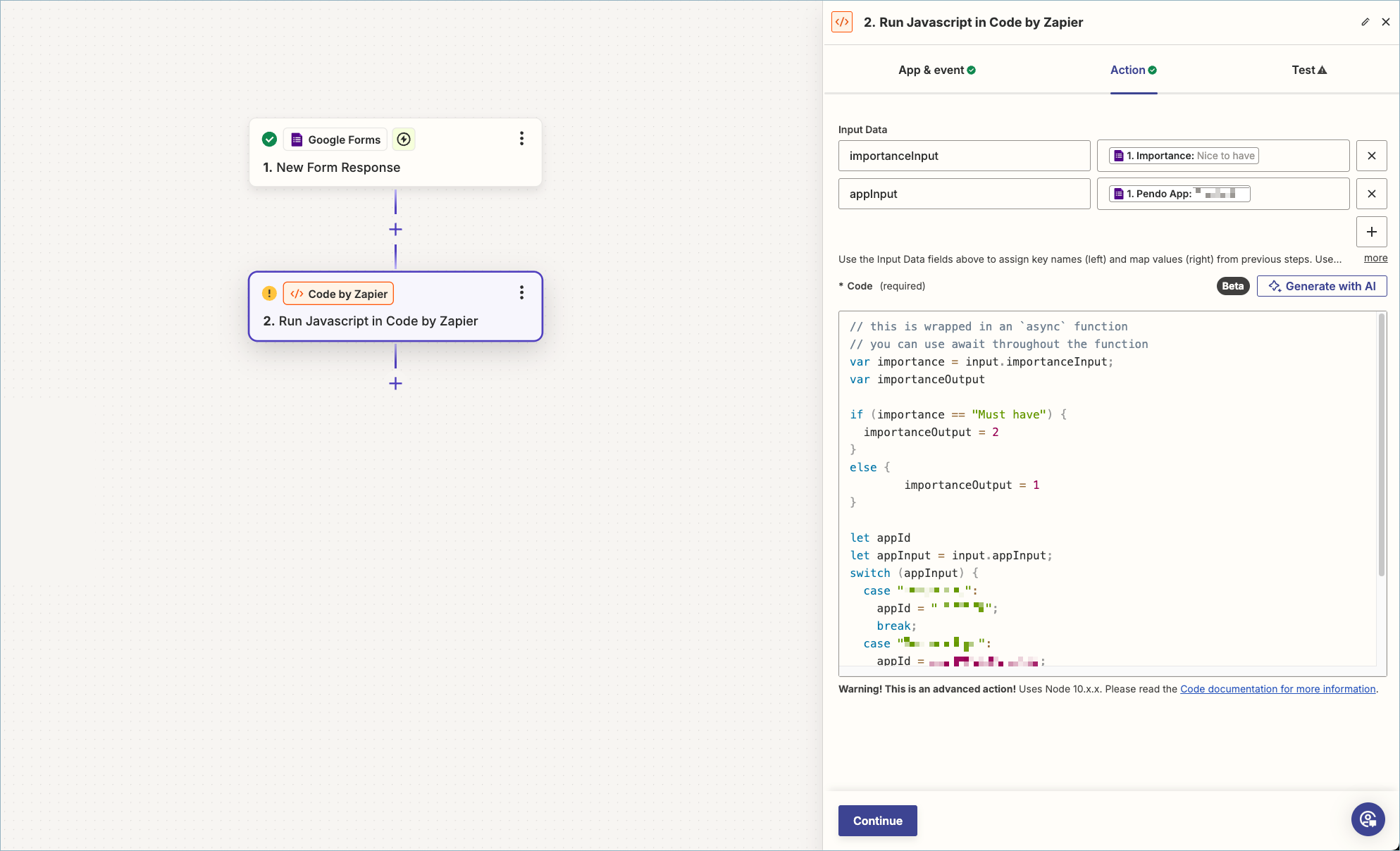Click the green check next to Action
The width and height of the screenshot is (1400, 851).
pyautogui.click(x=1153, y=70)
